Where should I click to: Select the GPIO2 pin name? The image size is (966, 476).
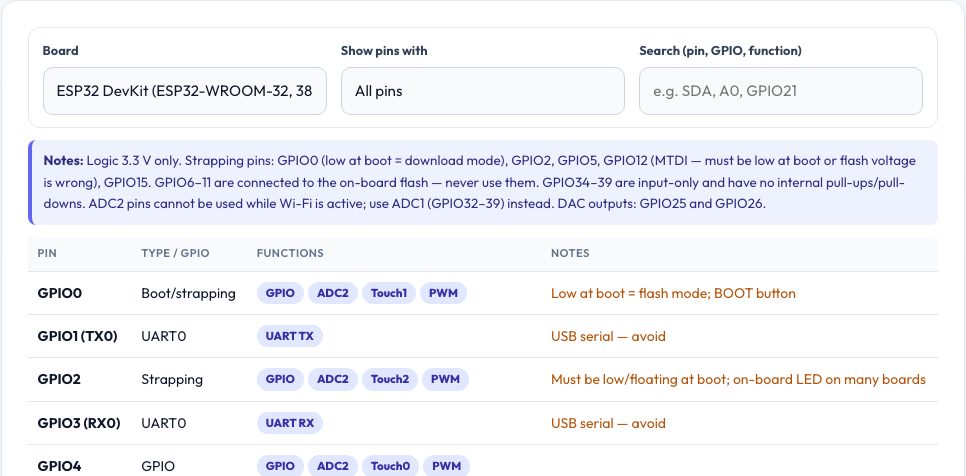click(x=59, y=379)
